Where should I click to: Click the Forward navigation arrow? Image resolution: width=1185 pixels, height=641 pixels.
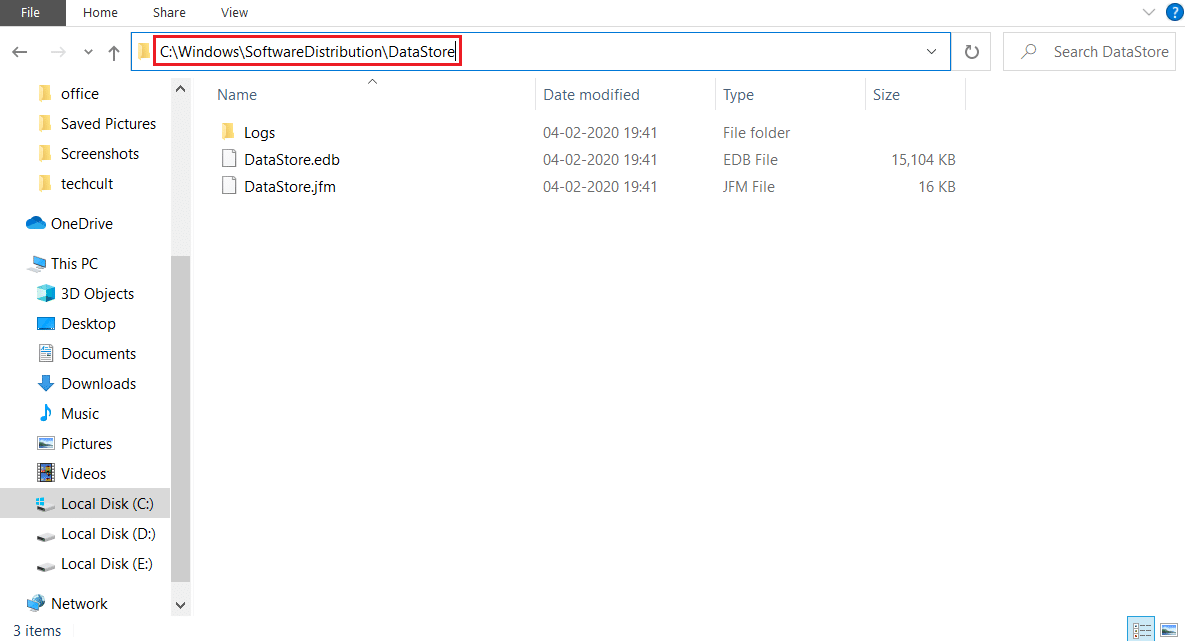57,52
